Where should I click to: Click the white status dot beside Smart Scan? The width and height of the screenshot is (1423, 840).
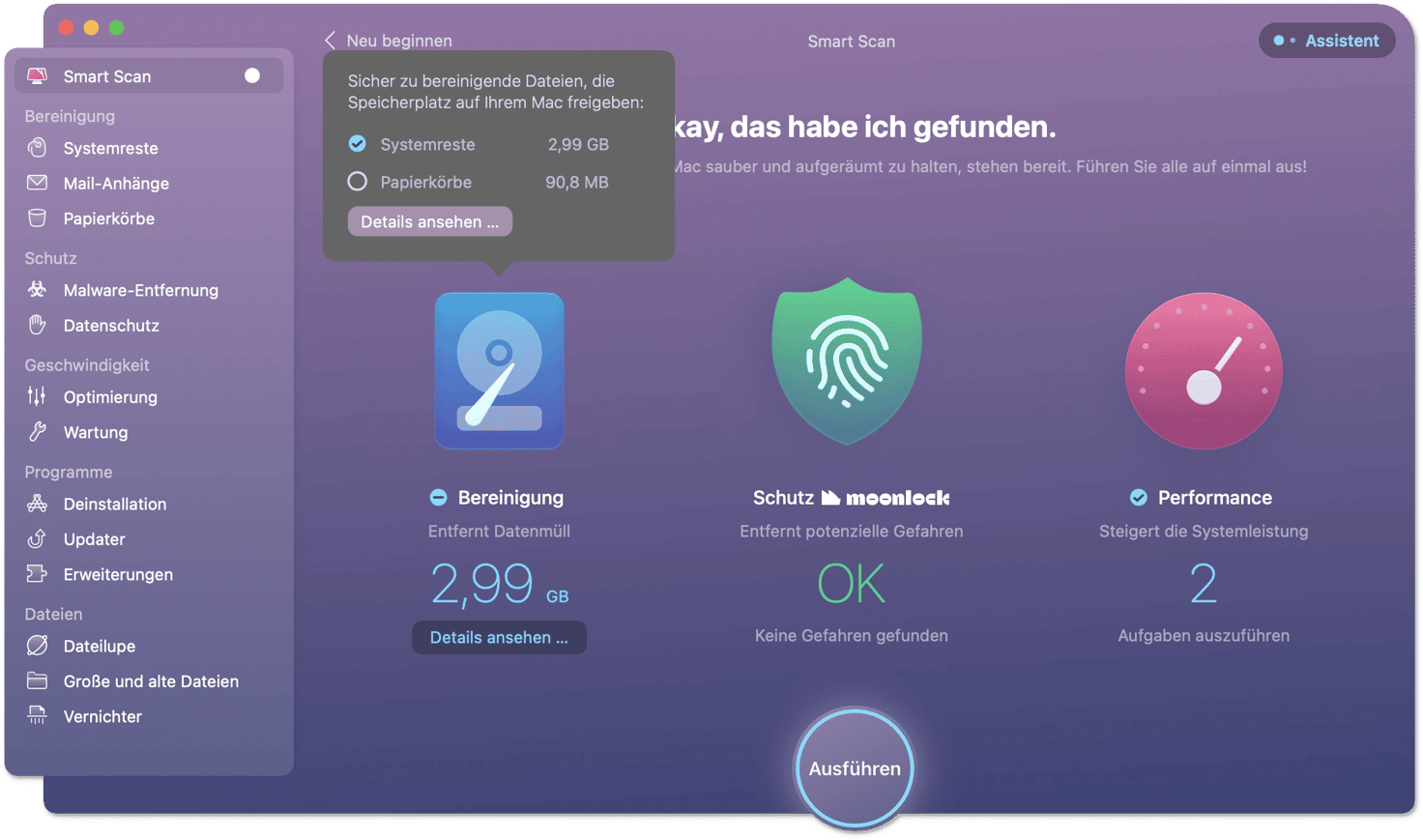tap(252, 75)
